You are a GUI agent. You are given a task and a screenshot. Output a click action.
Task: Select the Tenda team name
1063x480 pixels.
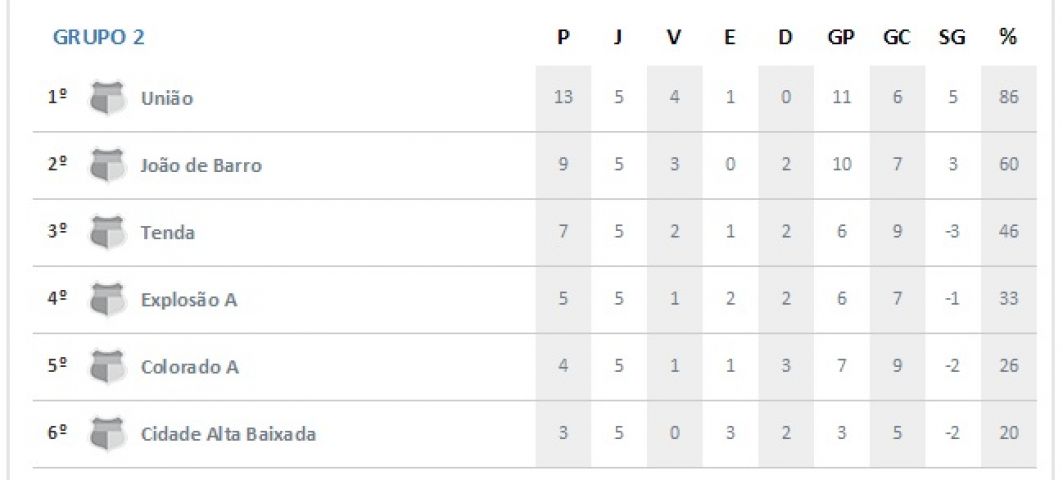click(x=167, y=233)
